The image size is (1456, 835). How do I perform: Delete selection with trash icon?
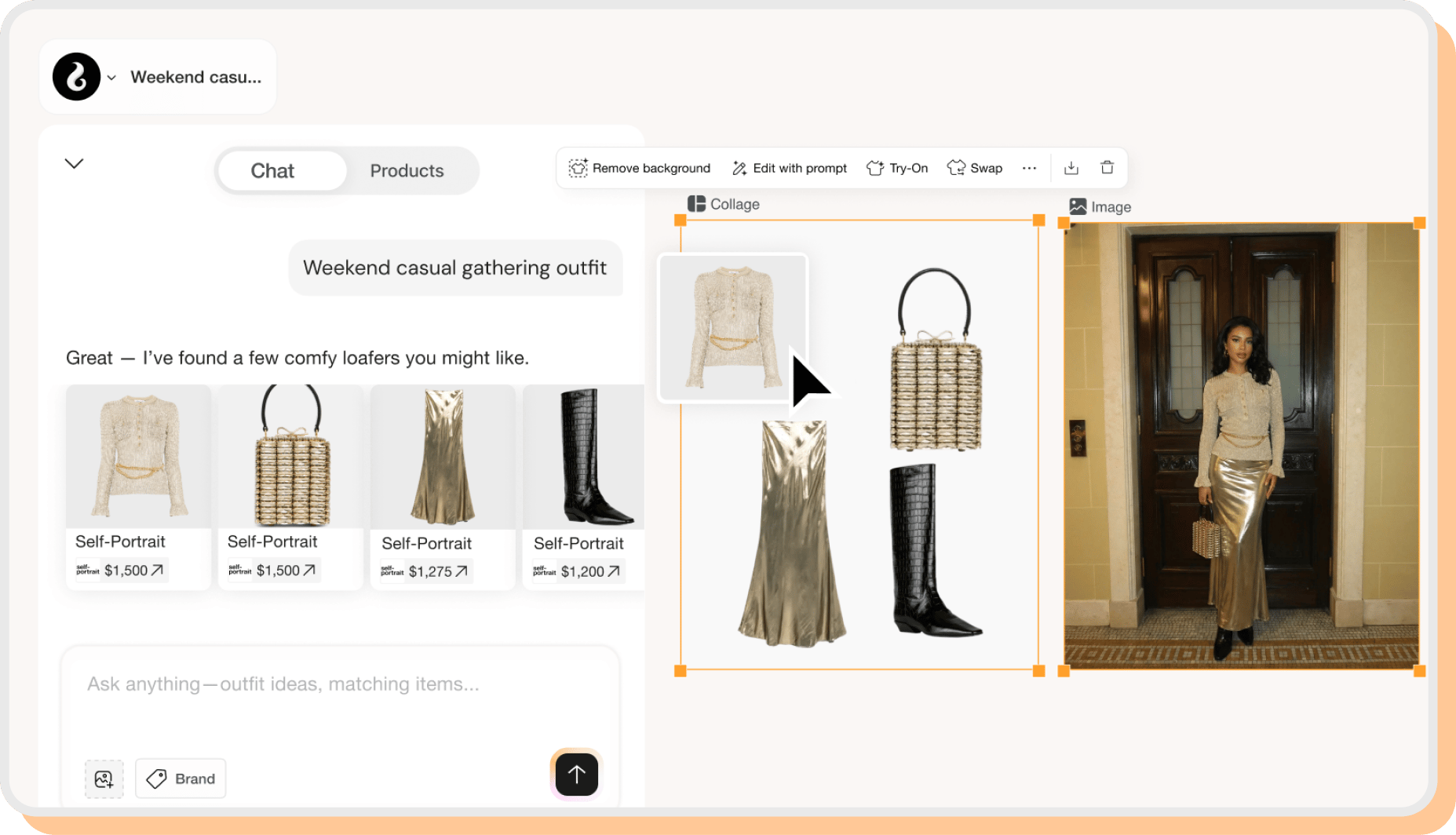[x=1107, y=168]
